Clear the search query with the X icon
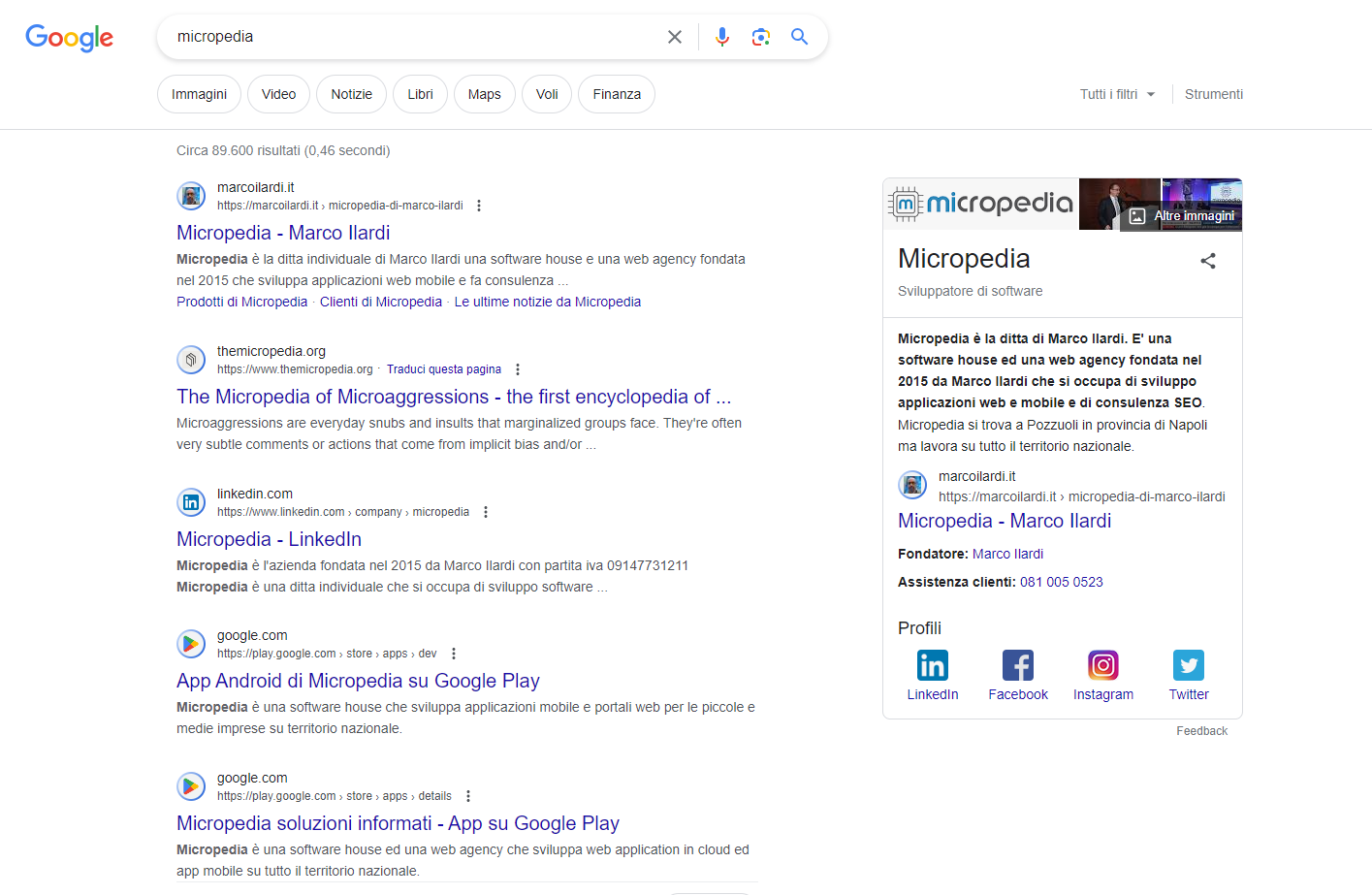This screenshot has height=895, width=1372. pos(674,36)
